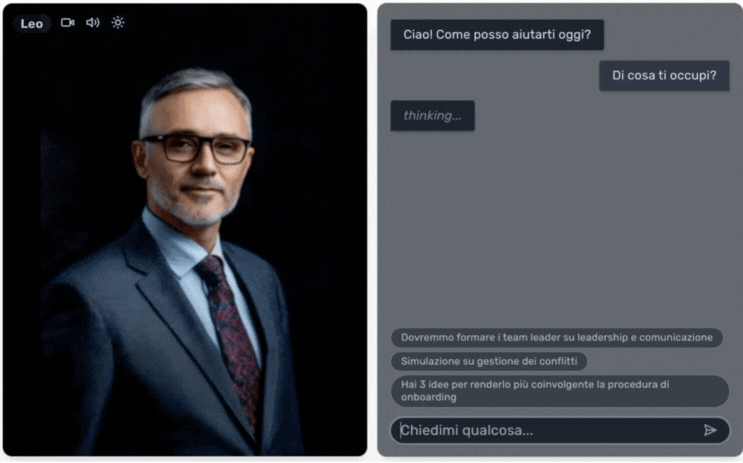Click the empty chat conversation area
The image size is (743, 463).
click(x=560, y=227)
